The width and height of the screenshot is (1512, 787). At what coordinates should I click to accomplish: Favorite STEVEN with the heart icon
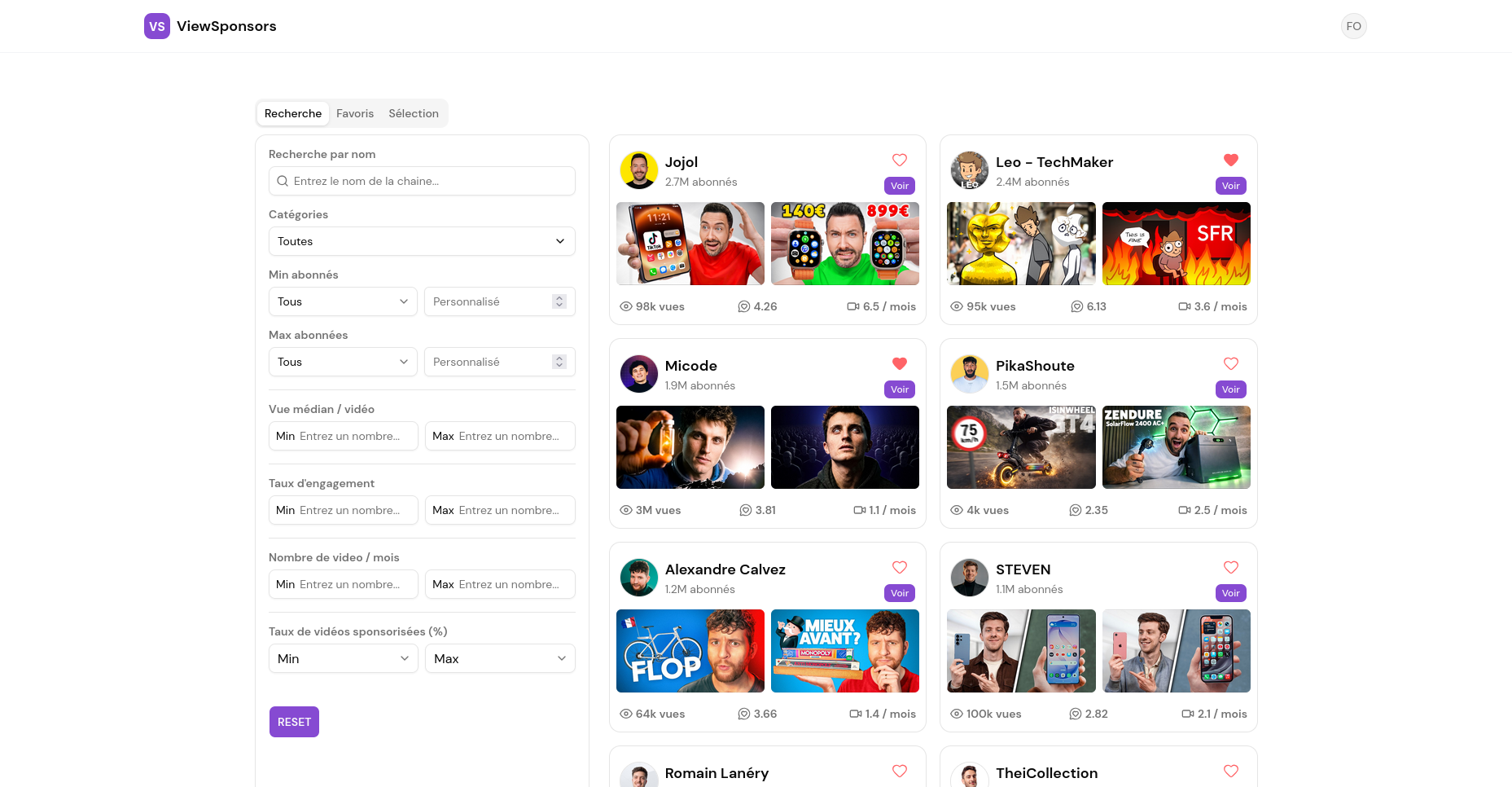(x=1231, y=567)
